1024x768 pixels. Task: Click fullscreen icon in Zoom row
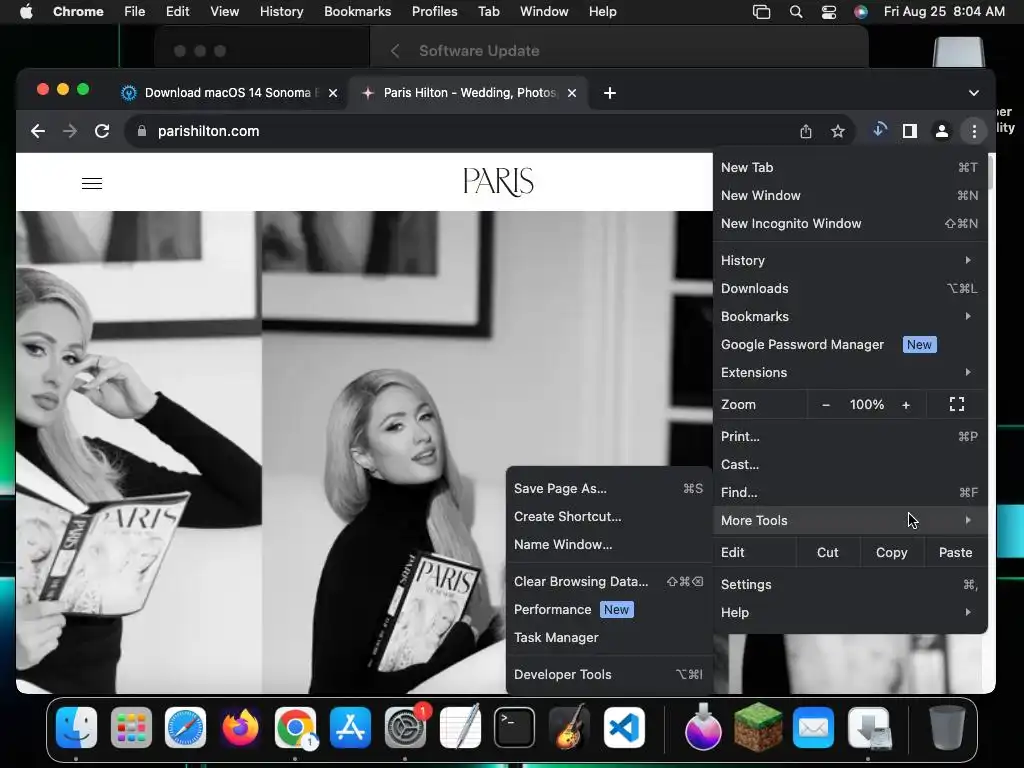coord(957,404)
